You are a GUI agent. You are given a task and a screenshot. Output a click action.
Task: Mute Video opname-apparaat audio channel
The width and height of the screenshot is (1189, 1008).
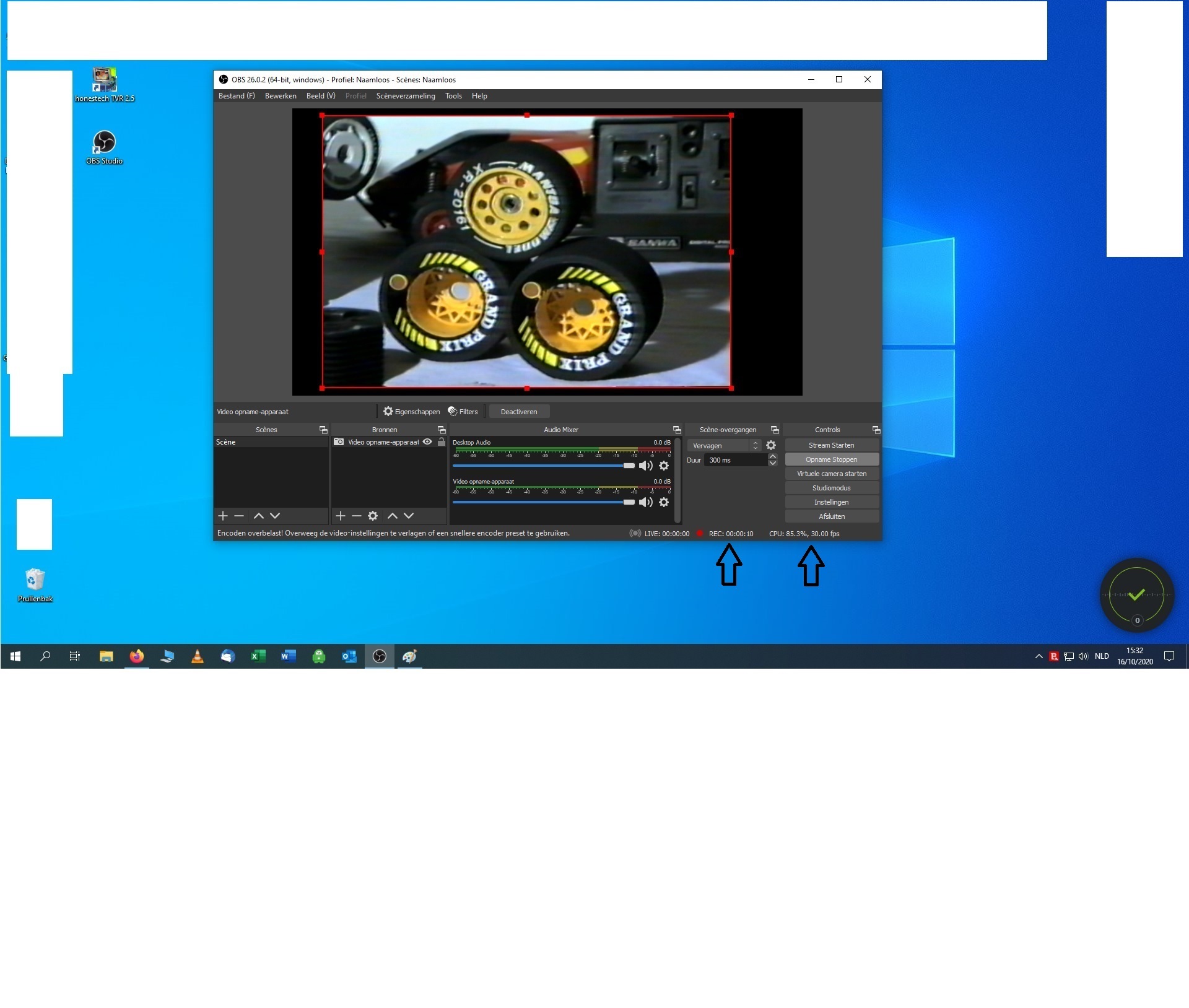645,502
